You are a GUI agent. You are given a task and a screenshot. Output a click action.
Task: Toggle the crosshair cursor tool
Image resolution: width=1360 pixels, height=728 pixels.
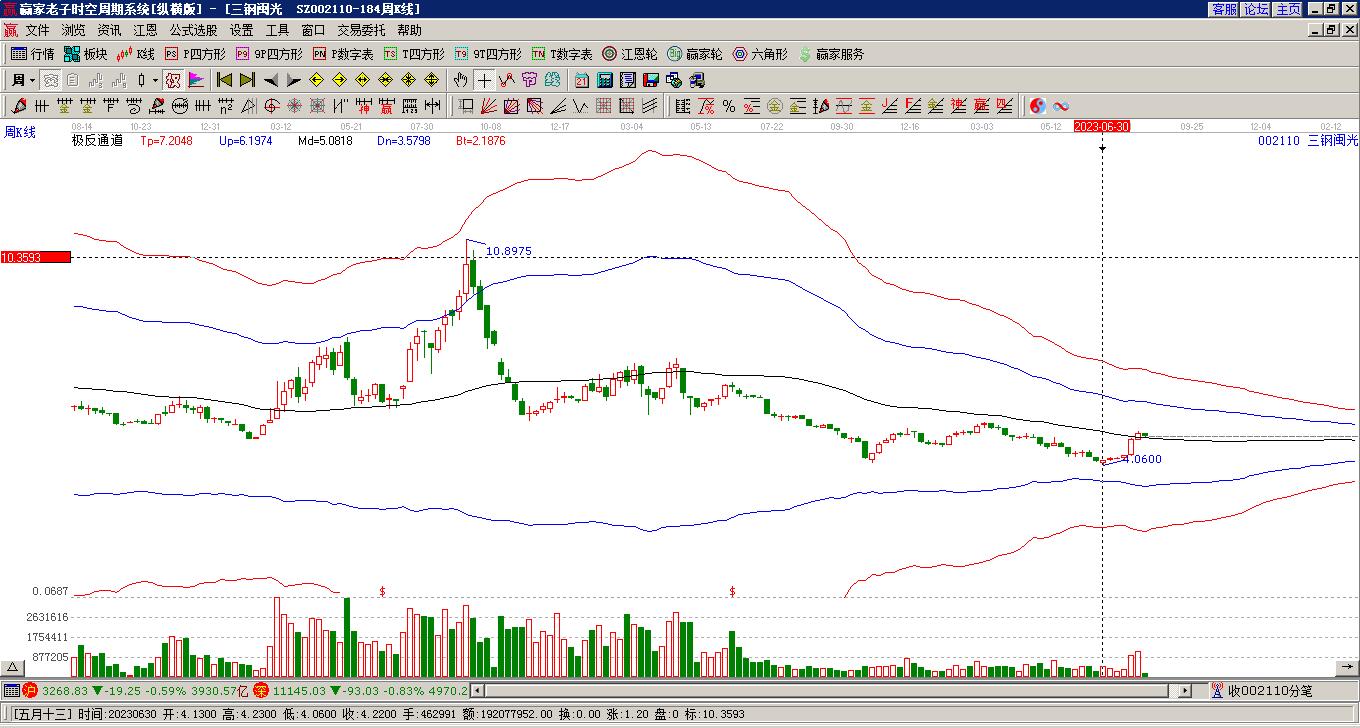[484, 80]
